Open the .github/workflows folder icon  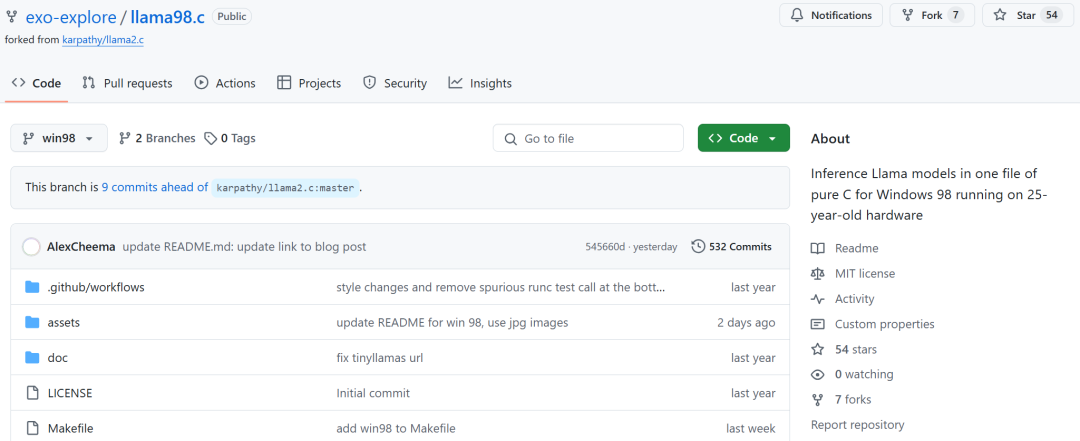pos(32,287)
